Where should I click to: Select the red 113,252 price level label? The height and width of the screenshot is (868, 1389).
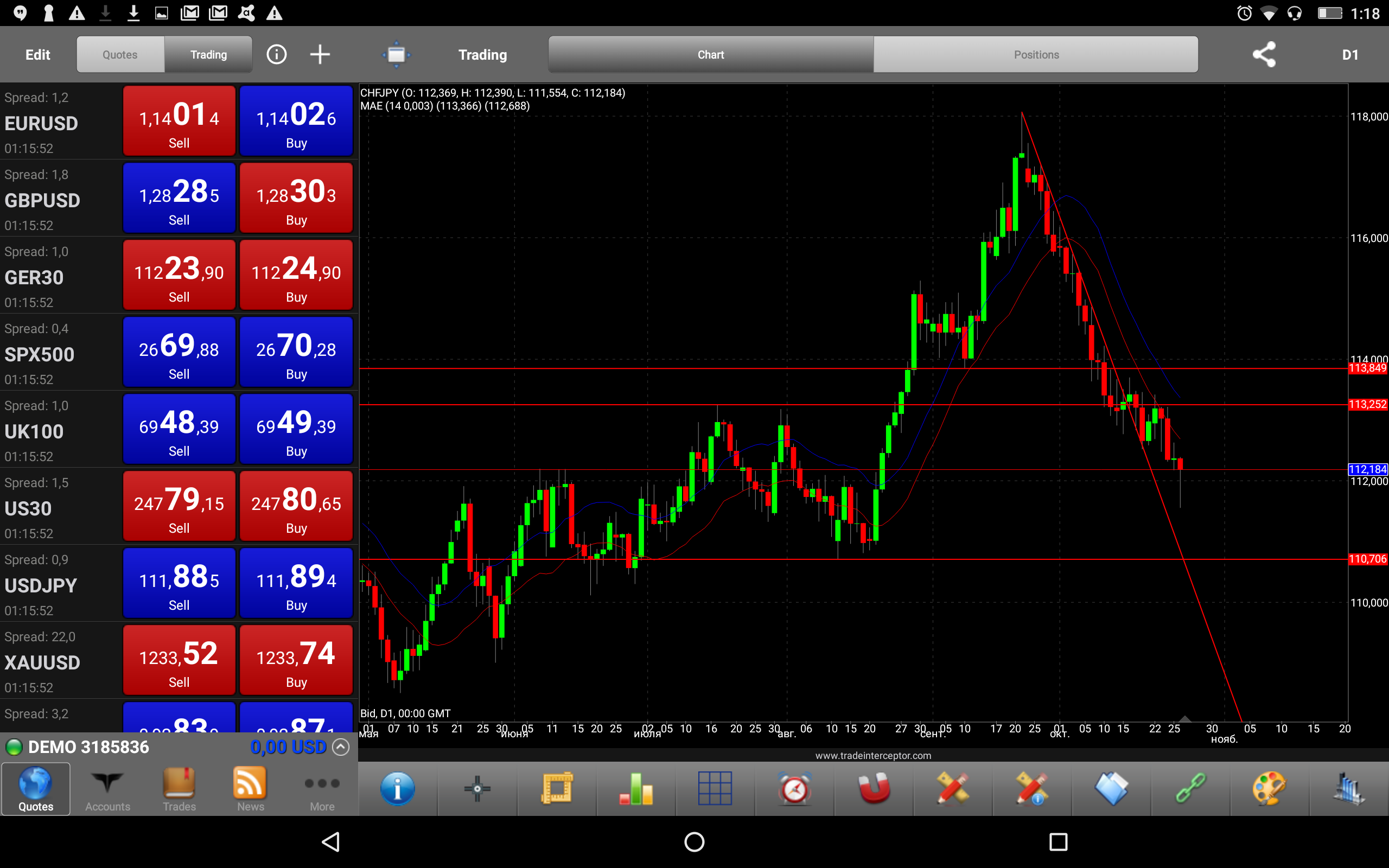[x=1368, y=404]
